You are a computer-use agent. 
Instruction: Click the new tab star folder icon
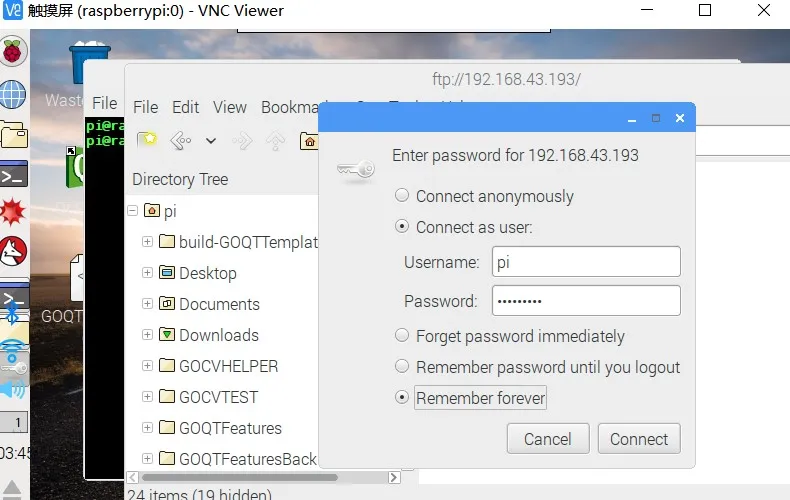pyautogui.click(x=147, y=141)
